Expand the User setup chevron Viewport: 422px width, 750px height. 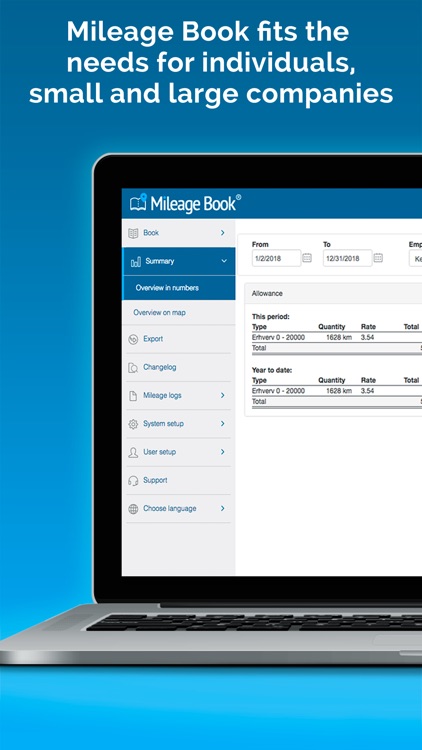click(222, 452)
